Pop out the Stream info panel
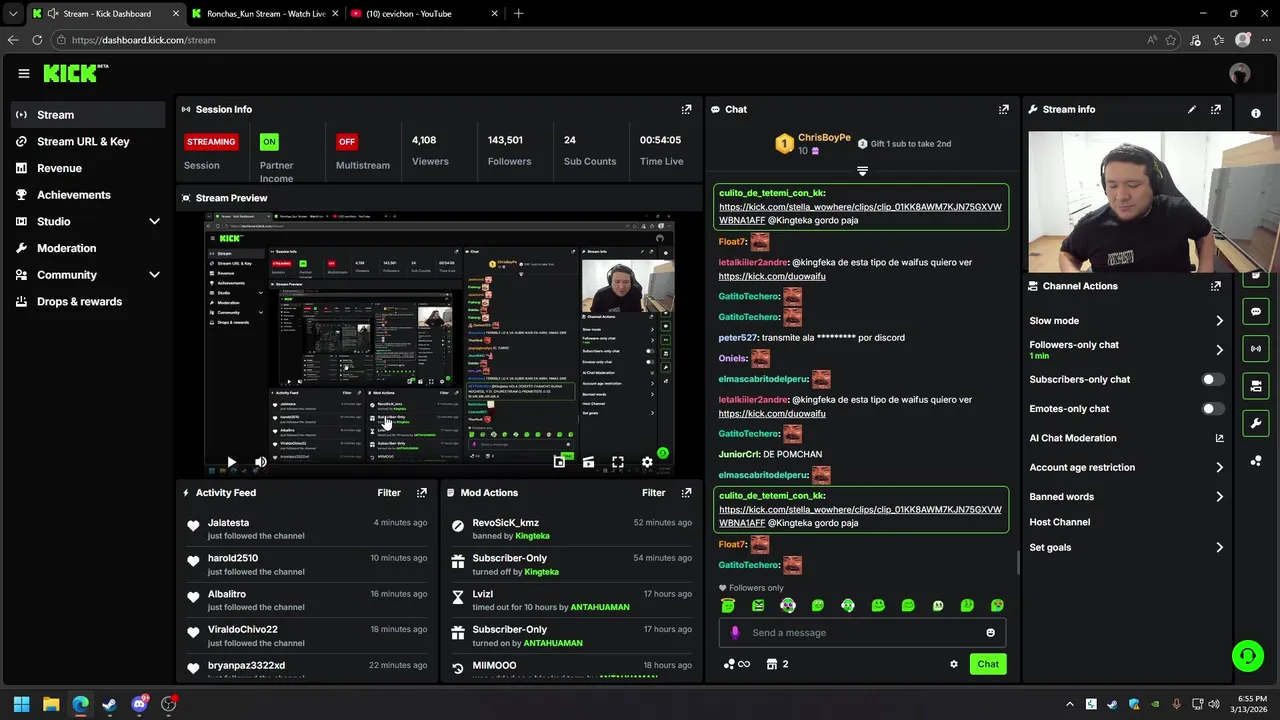 (1215, 109)
